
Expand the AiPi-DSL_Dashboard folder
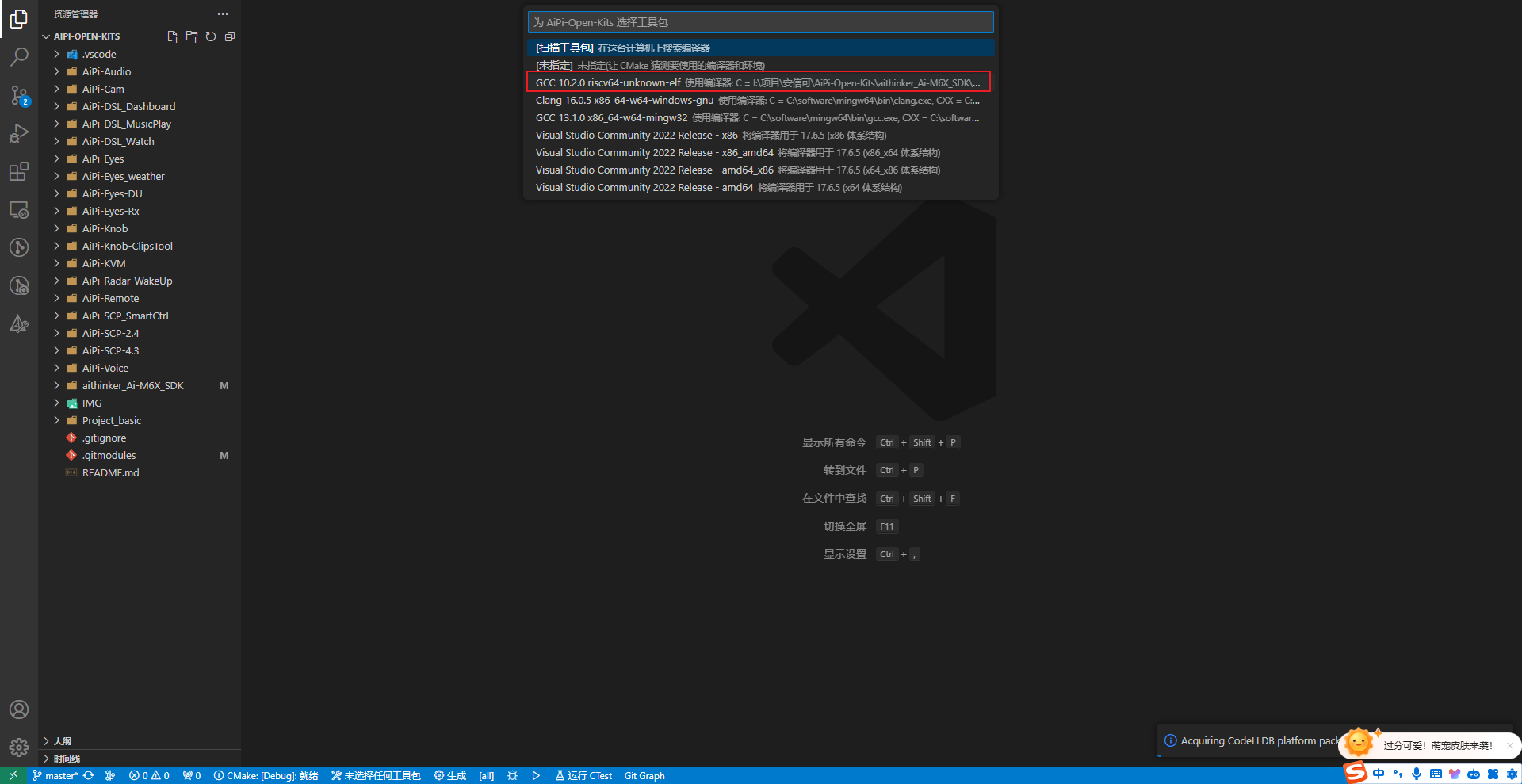point(140,106)
